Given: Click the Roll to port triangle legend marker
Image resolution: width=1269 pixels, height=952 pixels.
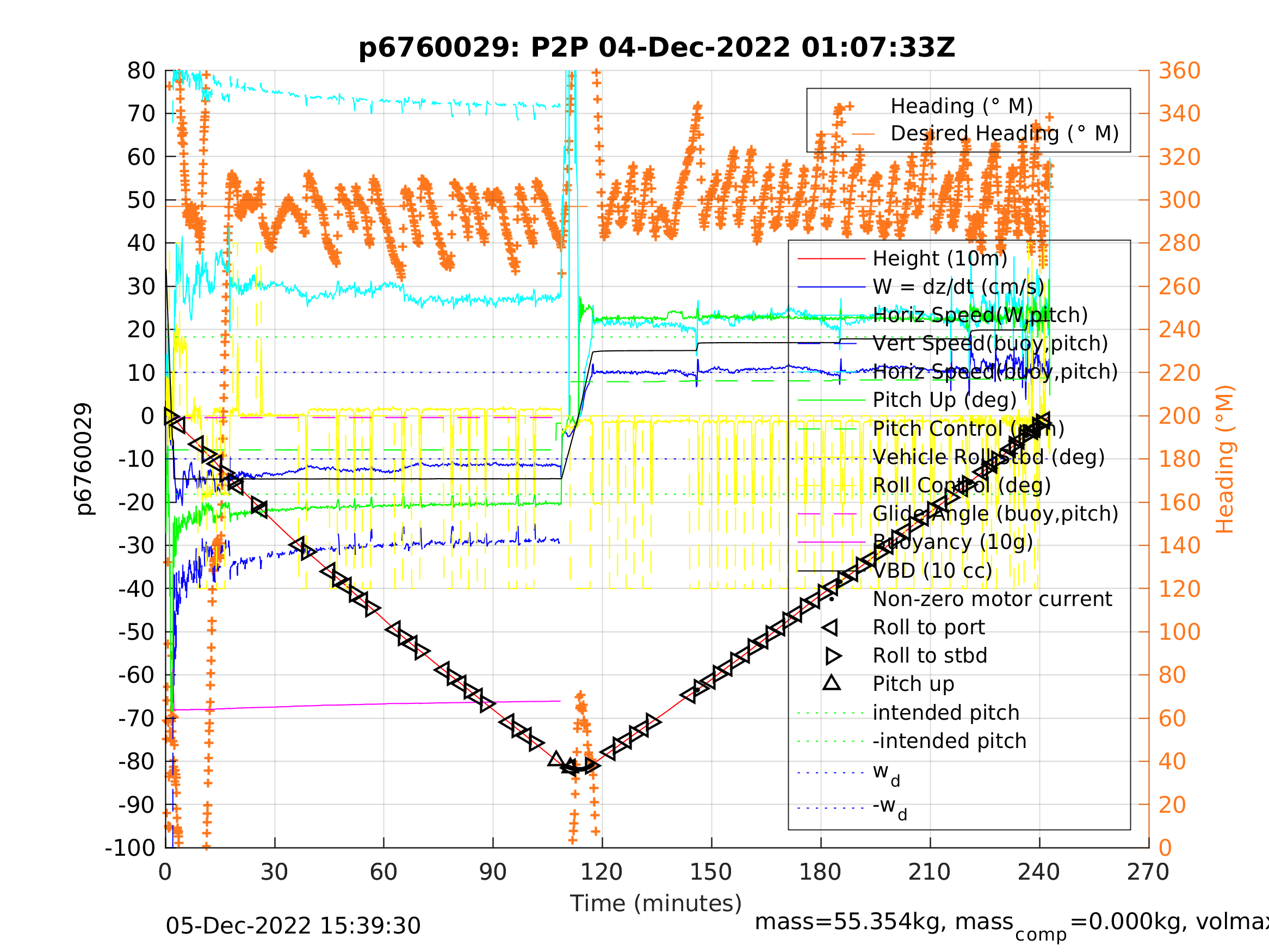Looking at the screenshot, I should point(831,628).
